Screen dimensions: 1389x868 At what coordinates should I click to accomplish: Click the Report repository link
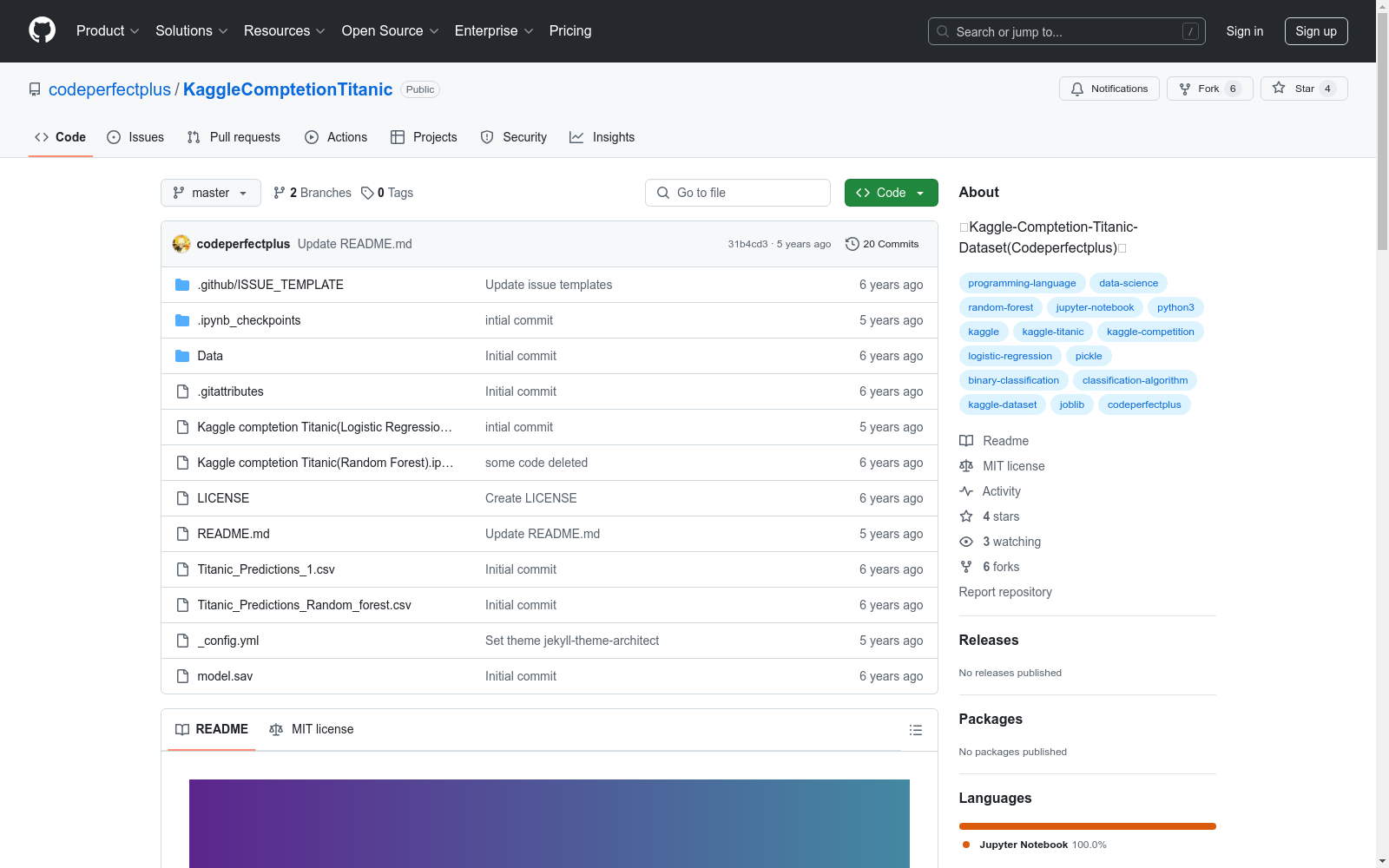tap(1005, 592)
